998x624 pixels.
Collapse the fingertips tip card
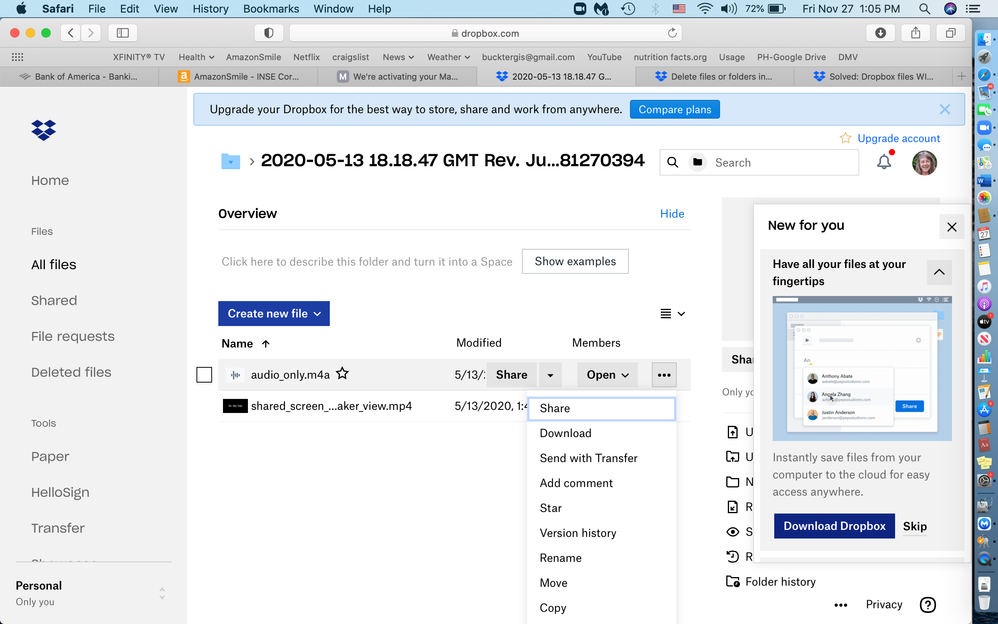coord(939,272)
